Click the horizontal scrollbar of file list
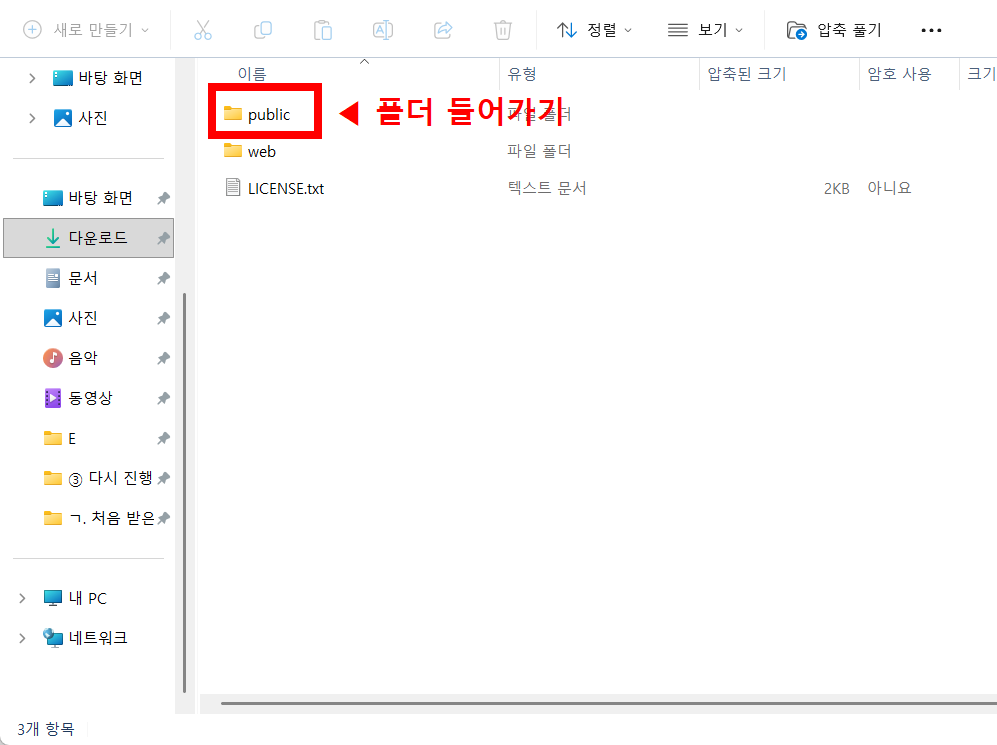The image size is (997, 745). [609, 704]
